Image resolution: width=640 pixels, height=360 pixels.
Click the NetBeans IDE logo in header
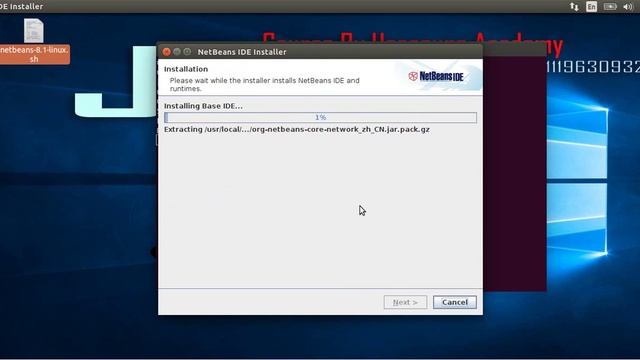point(436,76)
